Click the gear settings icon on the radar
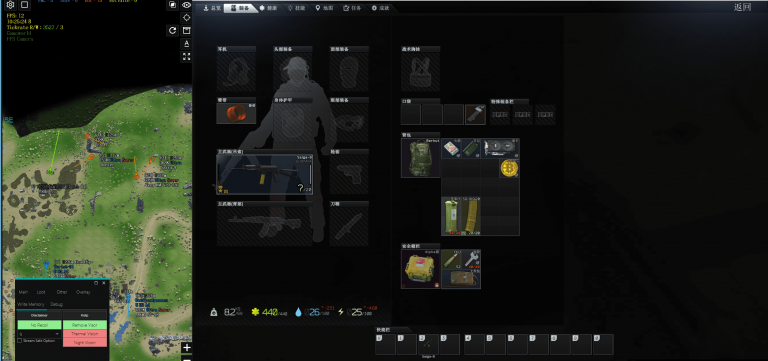 tap(10, 5)
